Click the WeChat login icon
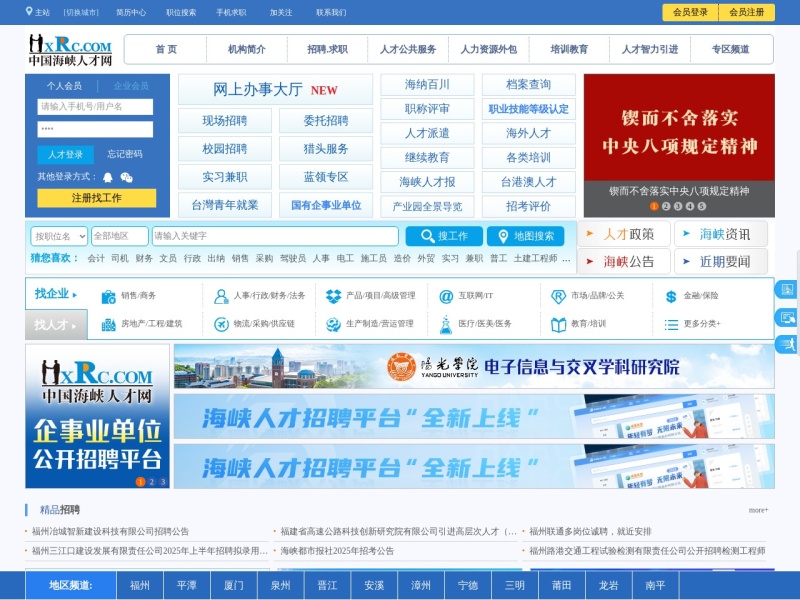Image resolution: width=800 pixels, height=600 pixels. 126,178
